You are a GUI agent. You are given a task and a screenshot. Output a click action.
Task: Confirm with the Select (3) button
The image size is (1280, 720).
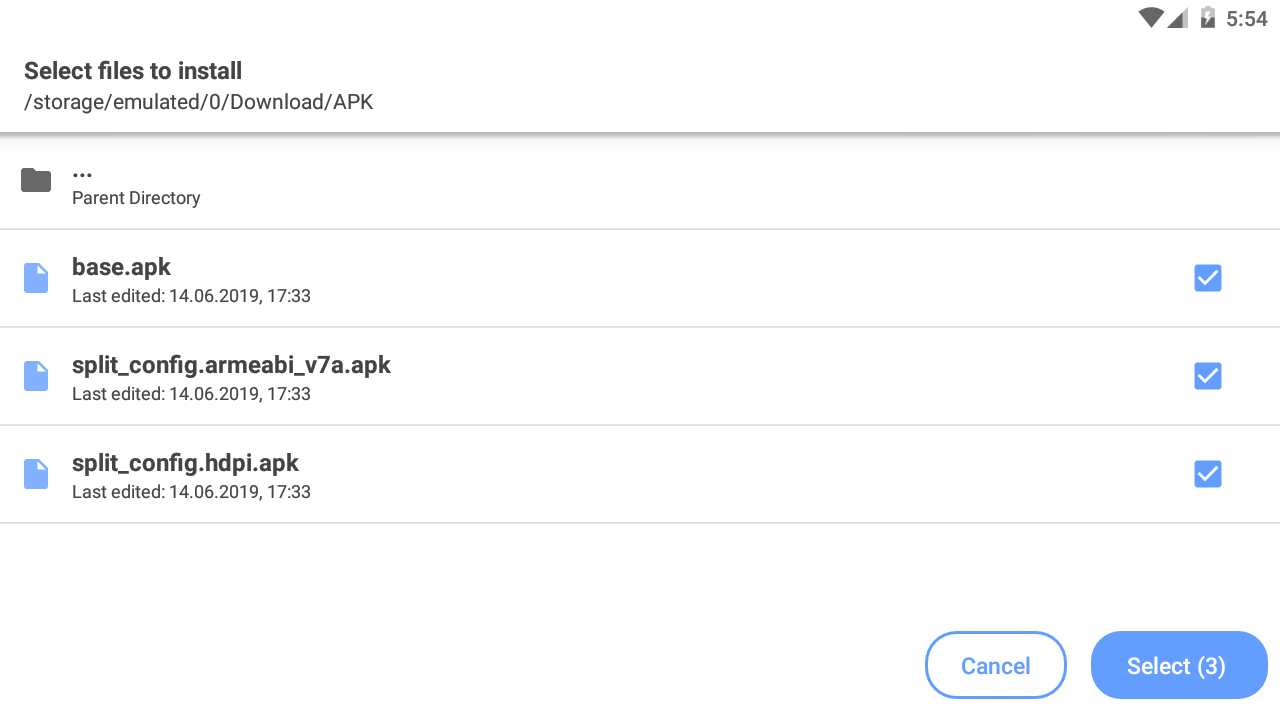pyautogui.click(x=1178, y=665)
